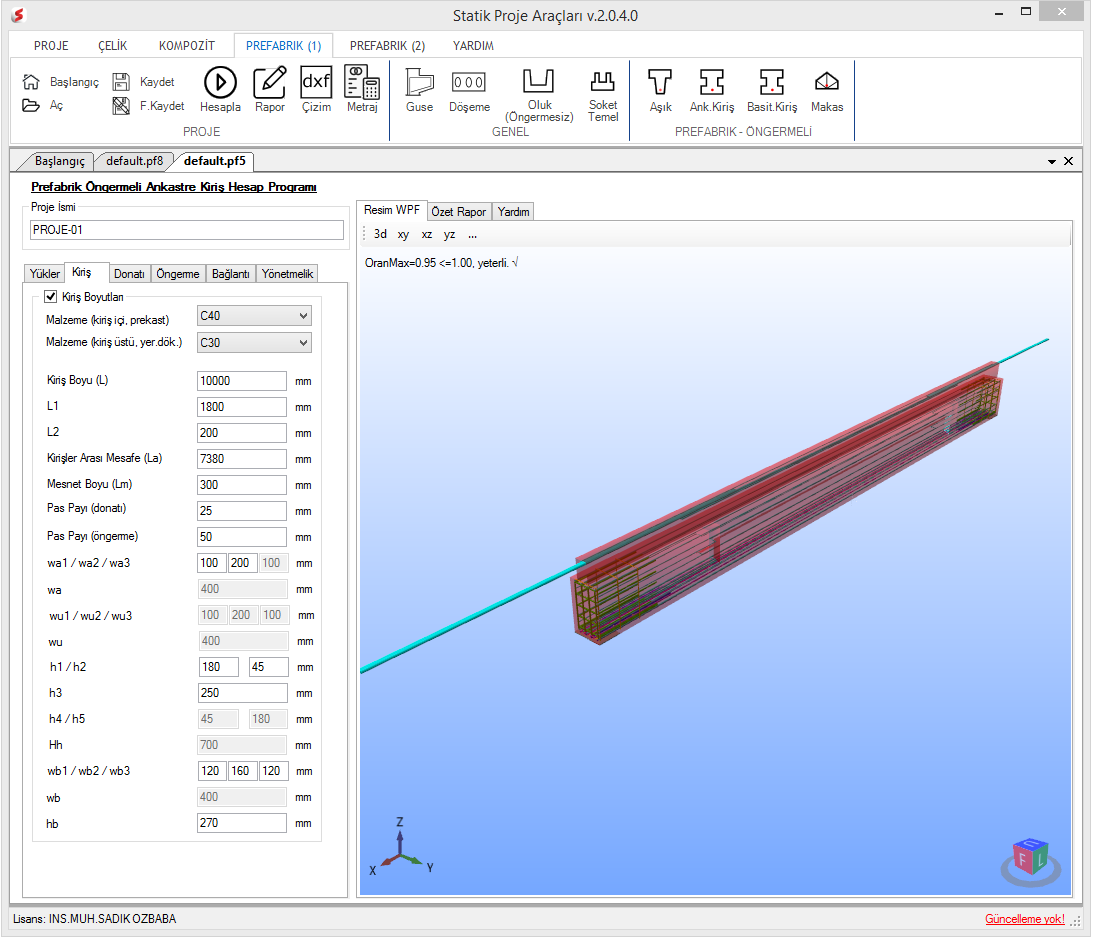Select the Aşık purlin icon
Viewport: 1093px width, 938px height.
660,82
